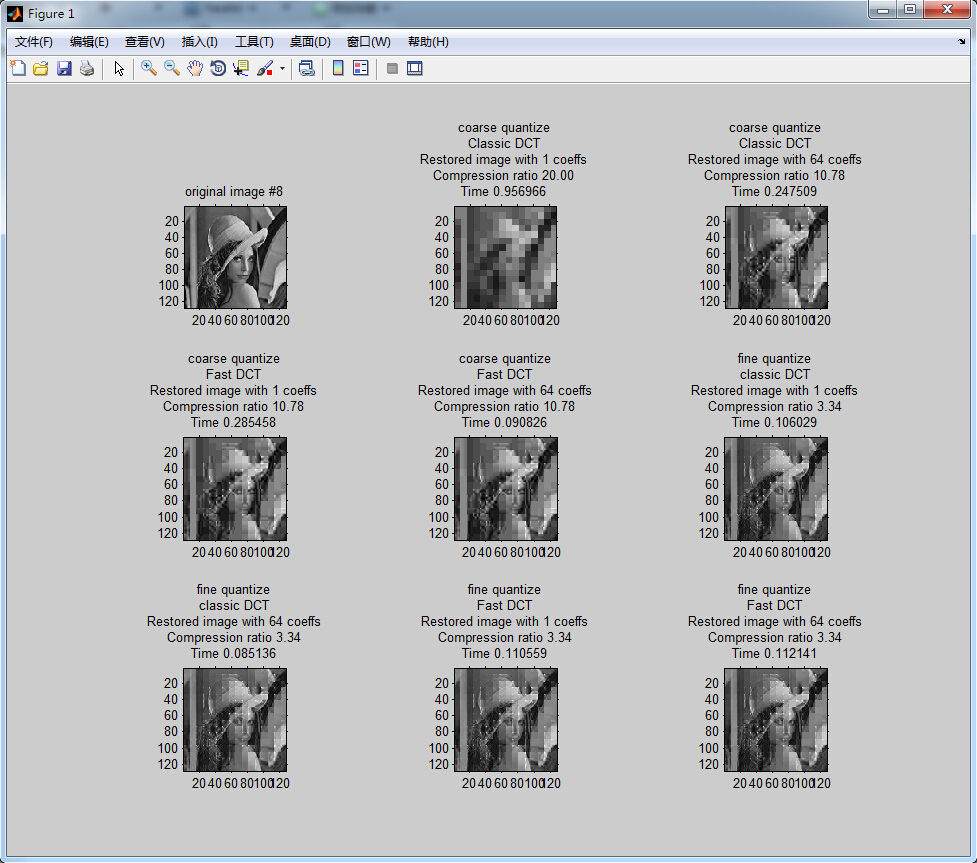977x863 pixels.
Task: Click the New Figure toolbar icon
Action: tap(18, 69)
